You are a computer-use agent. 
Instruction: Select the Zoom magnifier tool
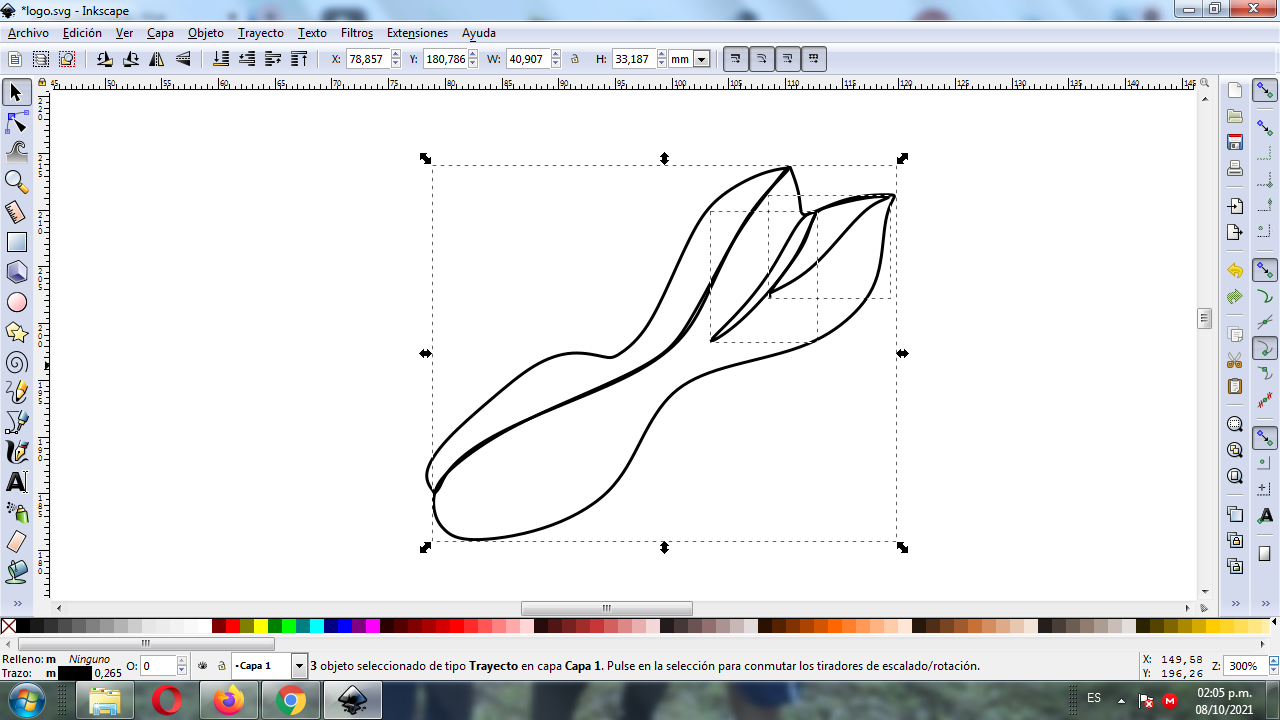point(16,182)
